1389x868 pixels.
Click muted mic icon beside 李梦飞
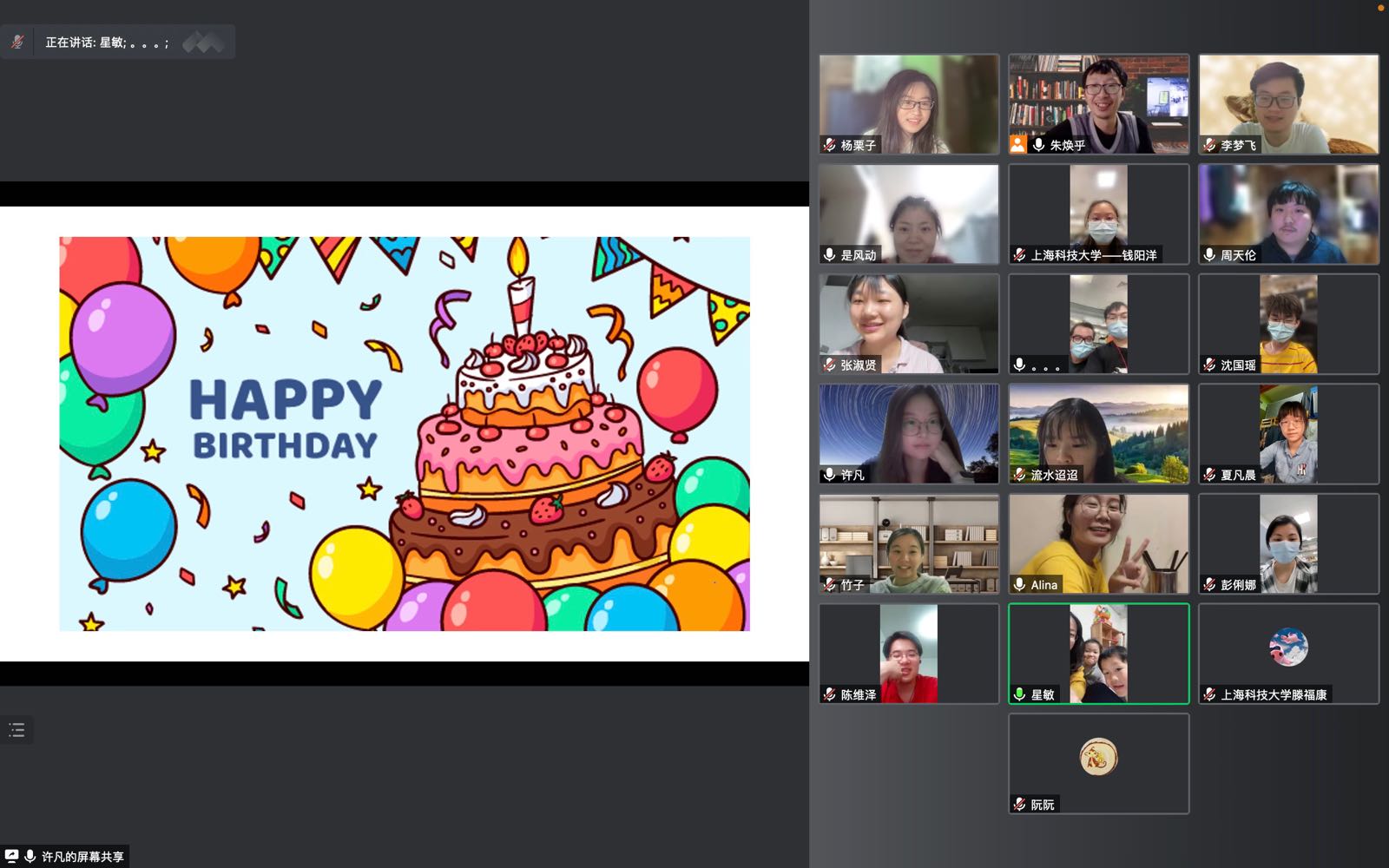click(1210, 145)
